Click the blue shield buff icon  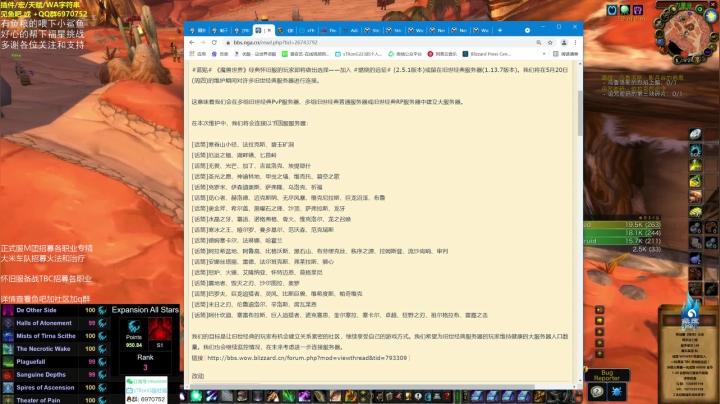612,10
